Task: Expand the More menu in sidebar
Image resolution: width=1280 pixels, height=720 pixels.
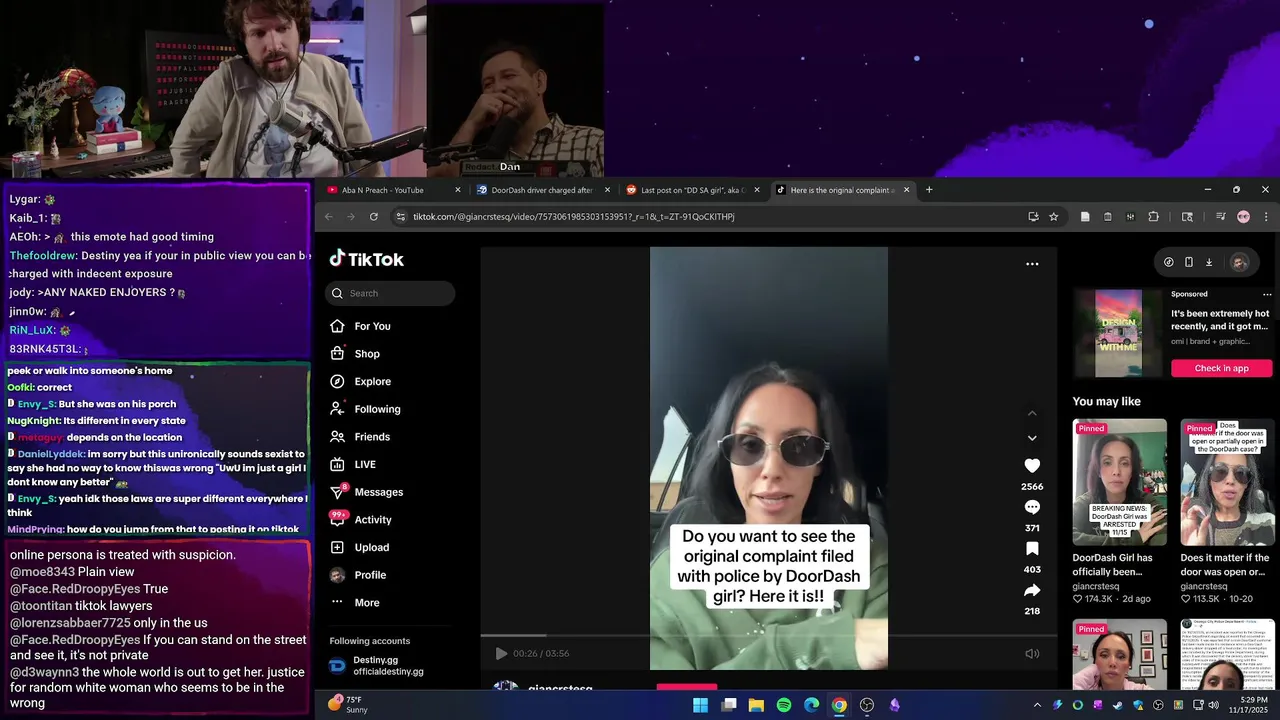Action: (x=355, y=603)
